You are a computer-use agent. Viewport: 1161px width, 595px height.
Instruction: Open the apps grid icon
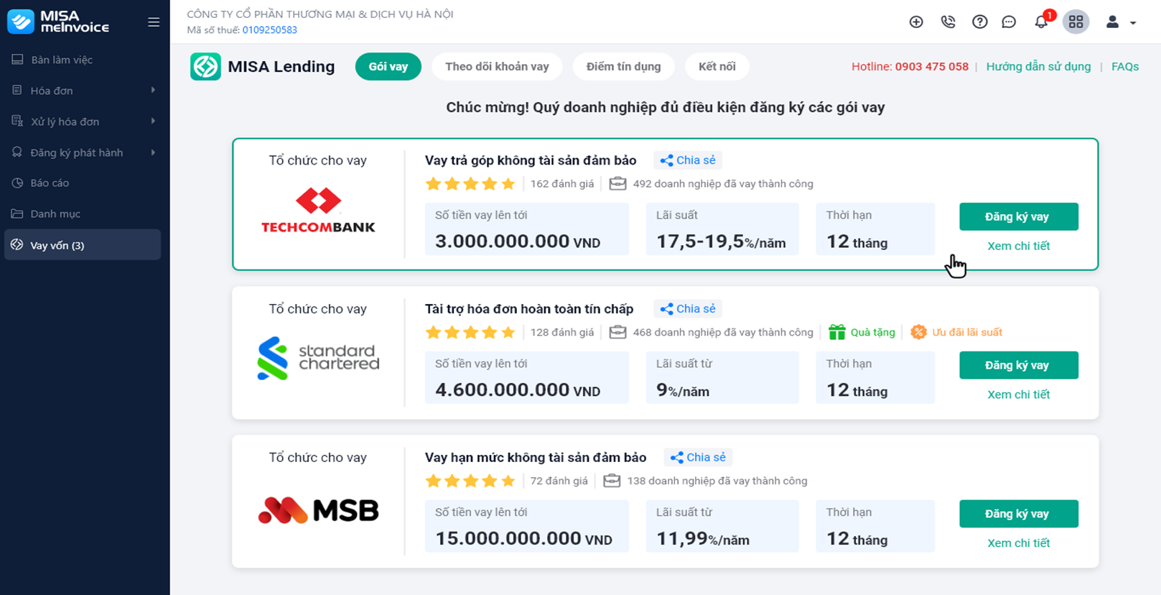tap(1076, 22)
